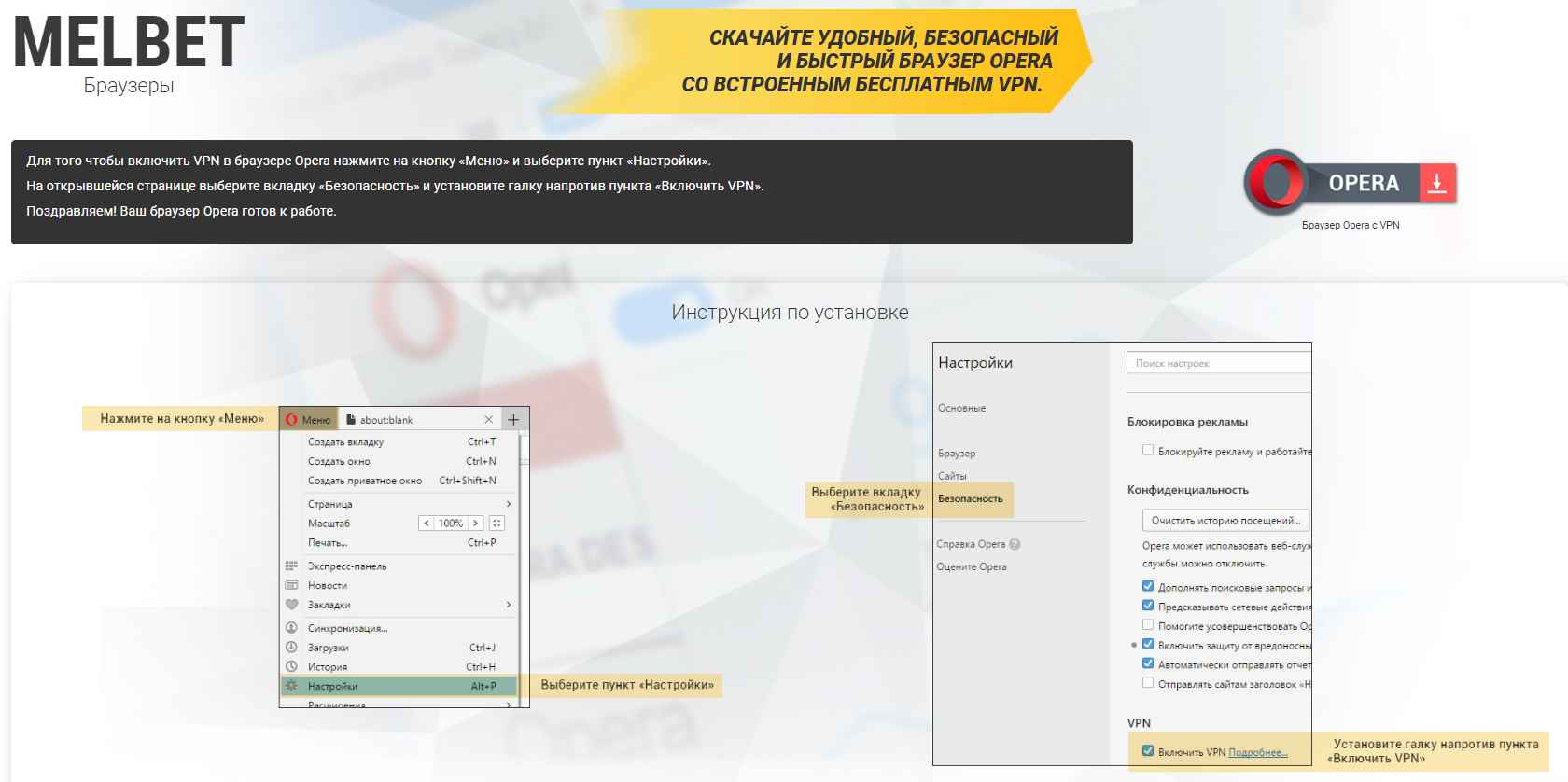Open the Подробнее link next to VPN
The width and height of the screenshot is (1568, 782).
(1257, 752)
